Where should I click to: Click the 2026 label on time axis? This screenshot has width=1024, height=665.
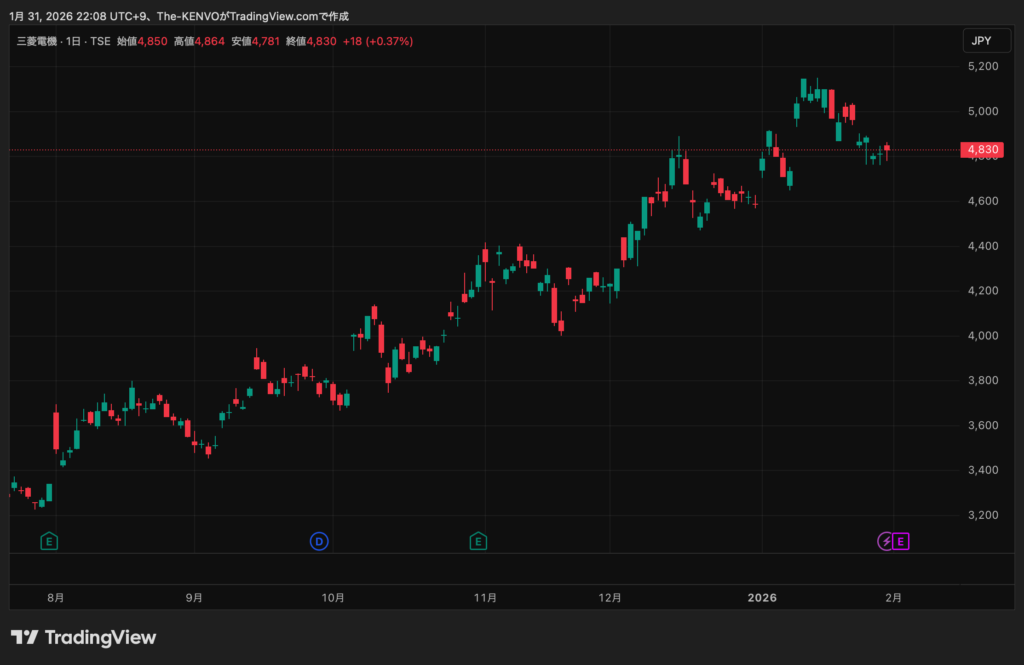(762, 598)
